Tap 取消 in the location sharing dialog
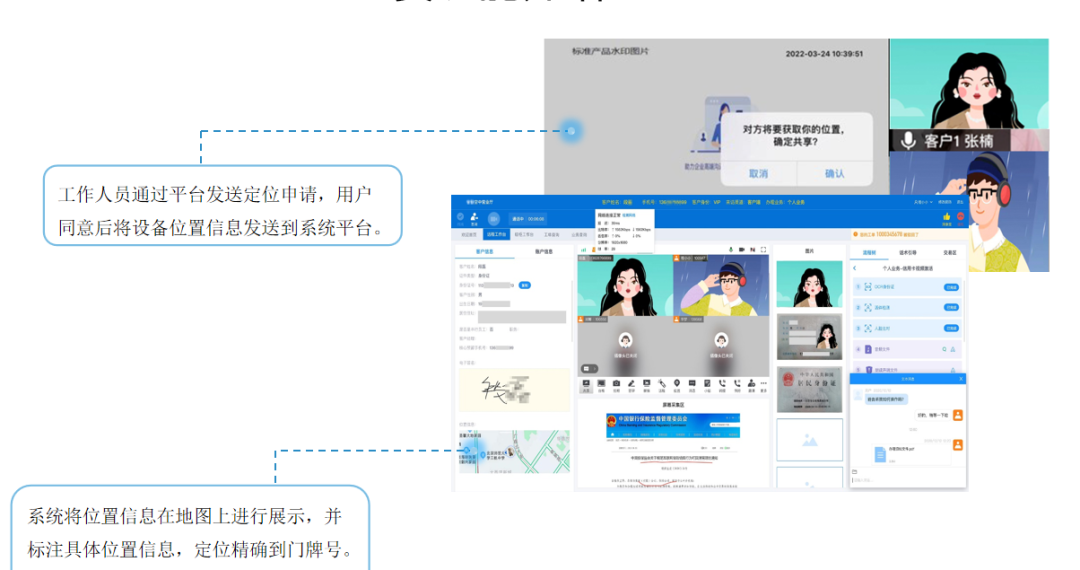 758,173
